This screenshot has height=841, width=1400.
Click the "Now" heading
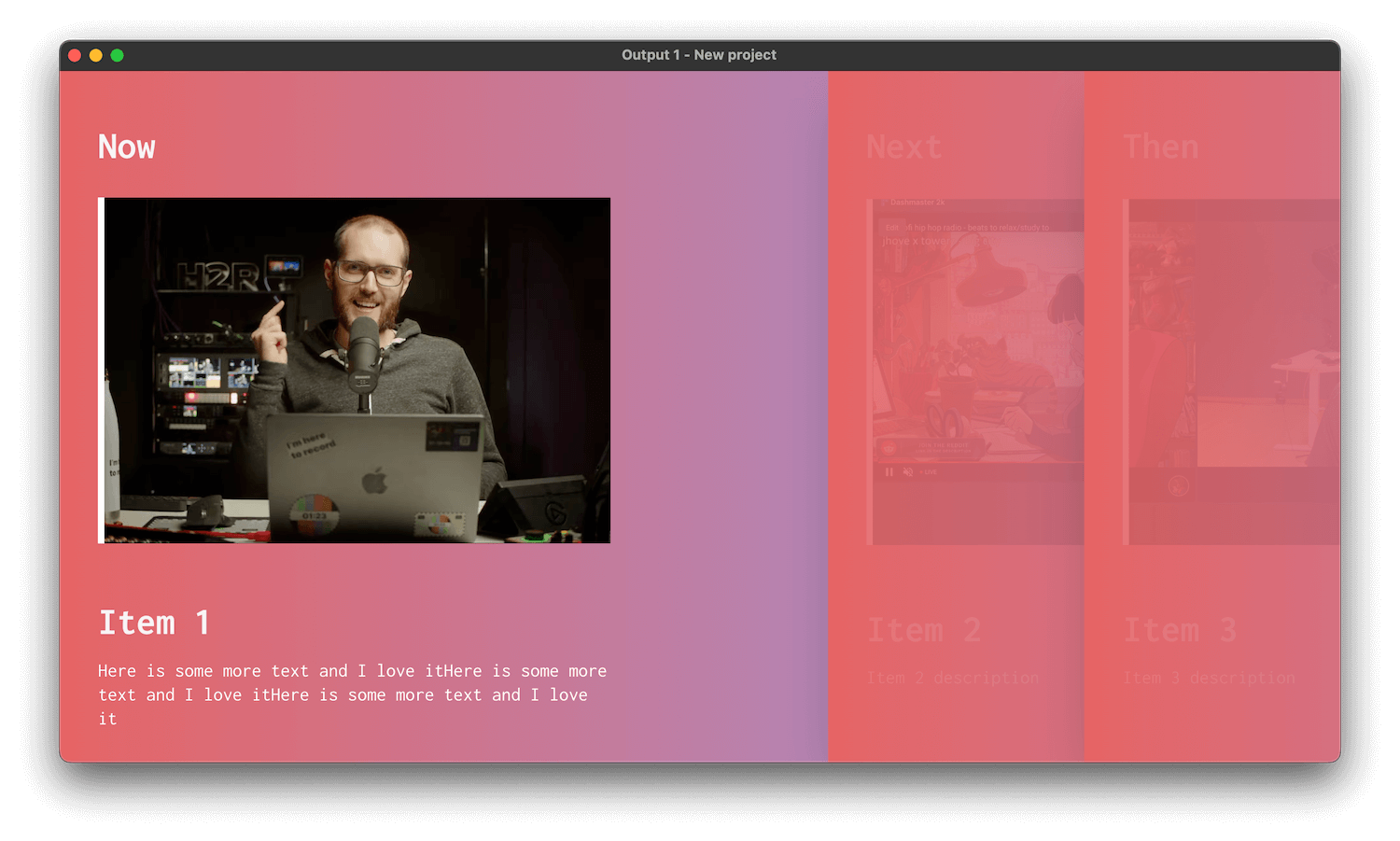tap(127, 147)
